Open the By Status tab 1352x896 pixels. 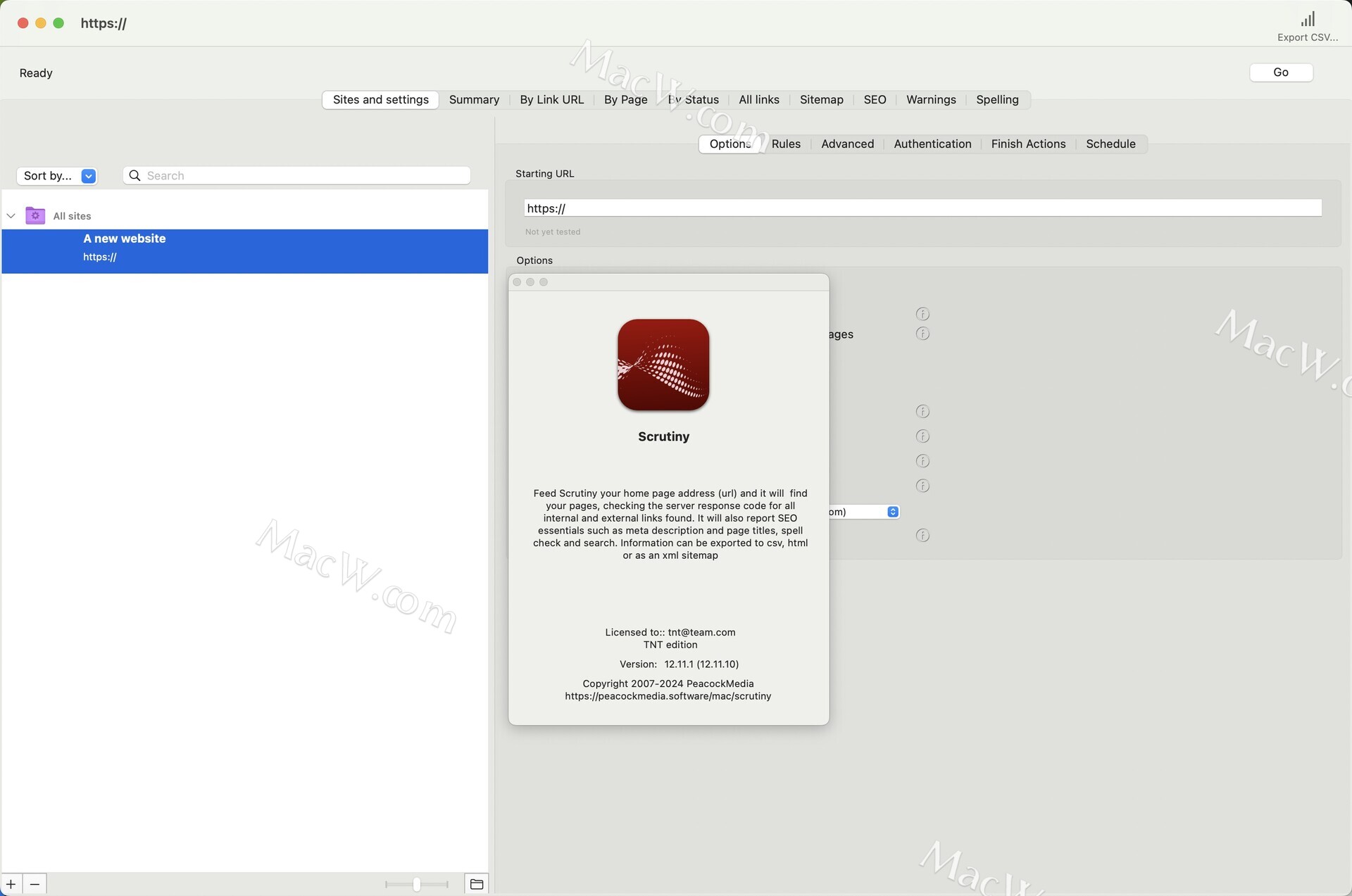[x=693, y=100]
